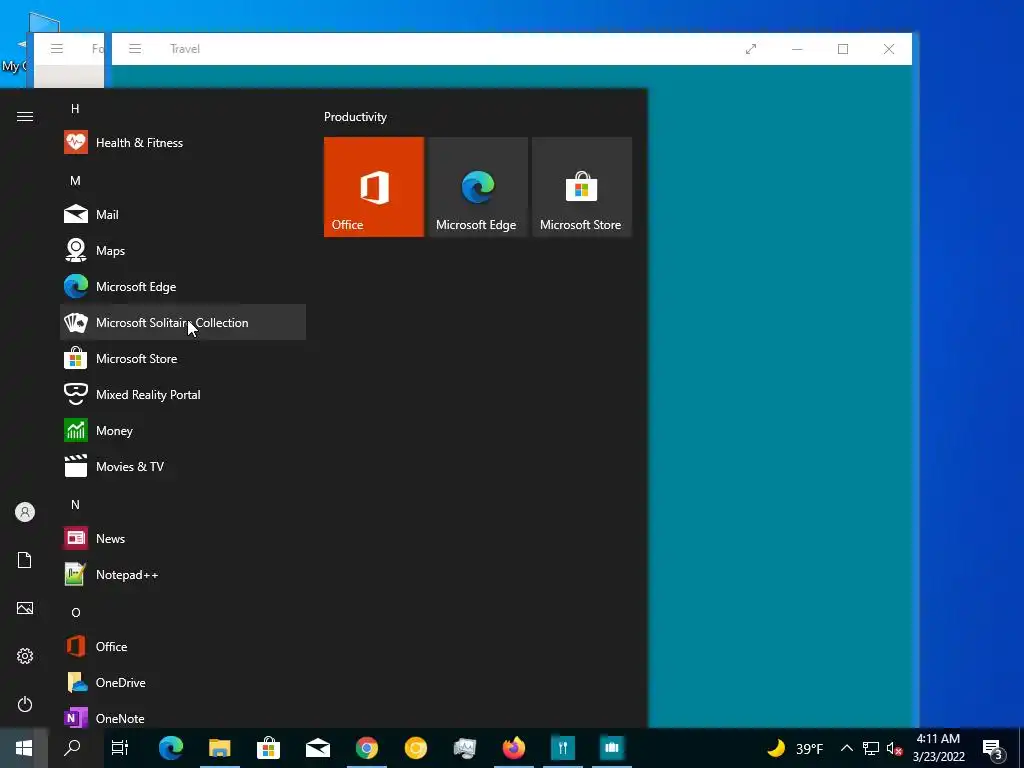Open Edge from the taskbar

(170, 748)
